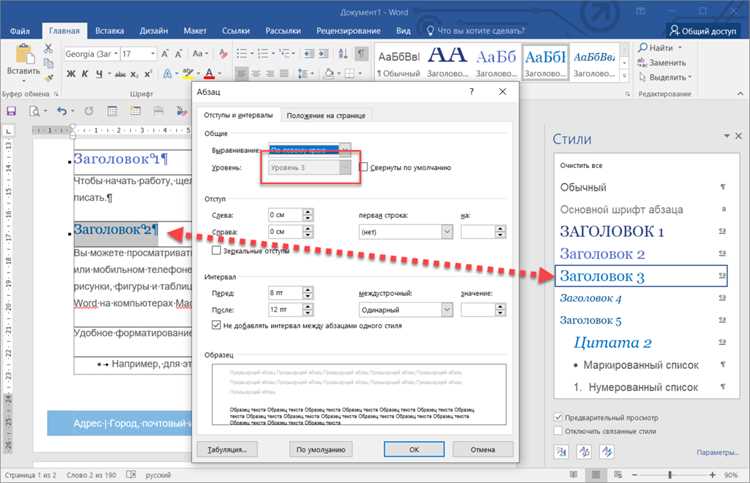Select 'Заголовок 3' in Styles list
The image size is (750, 483).
coord(641,276)
